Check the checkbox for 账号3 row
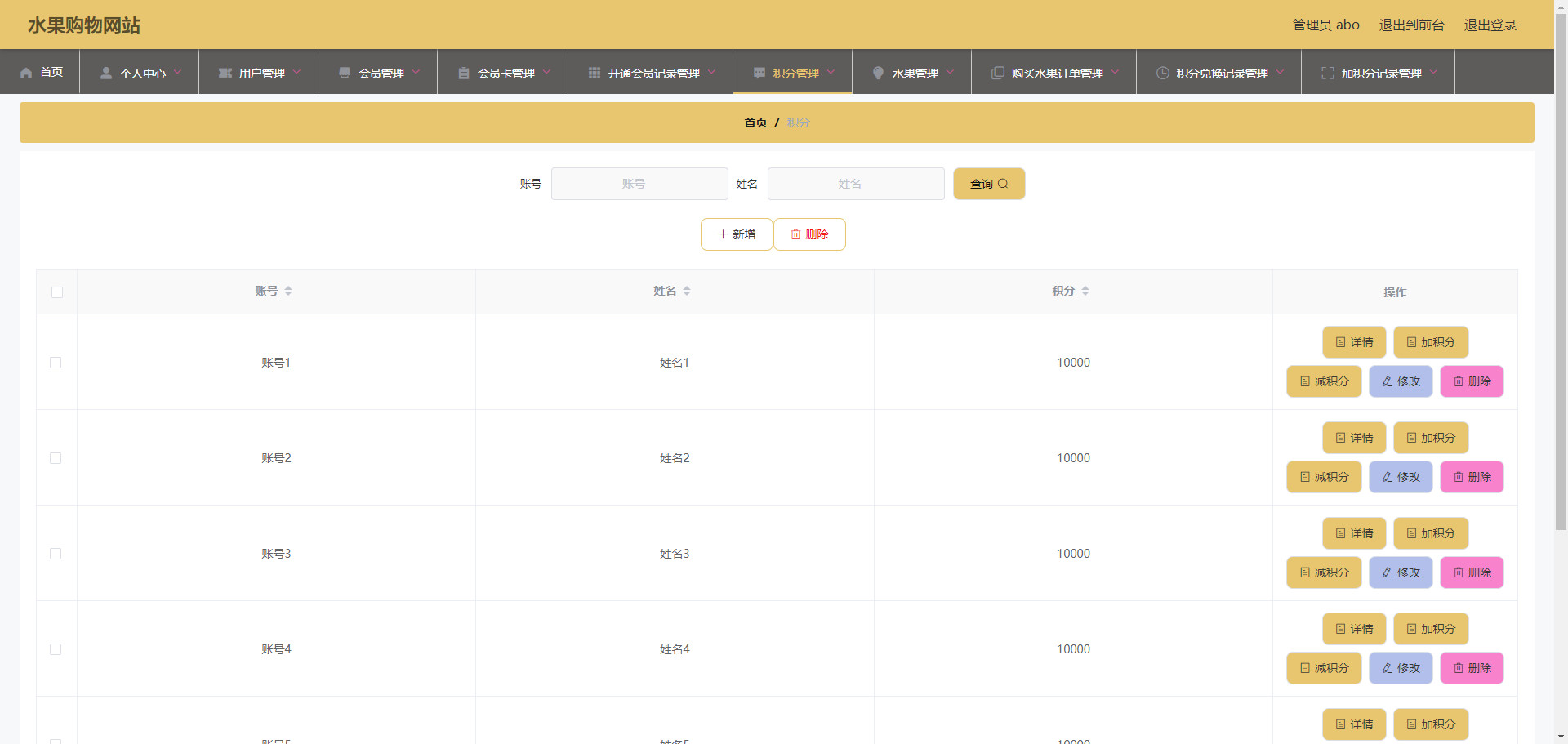Image resolution: width=1568 pixels, height=744 pixels. coord(56,554)
